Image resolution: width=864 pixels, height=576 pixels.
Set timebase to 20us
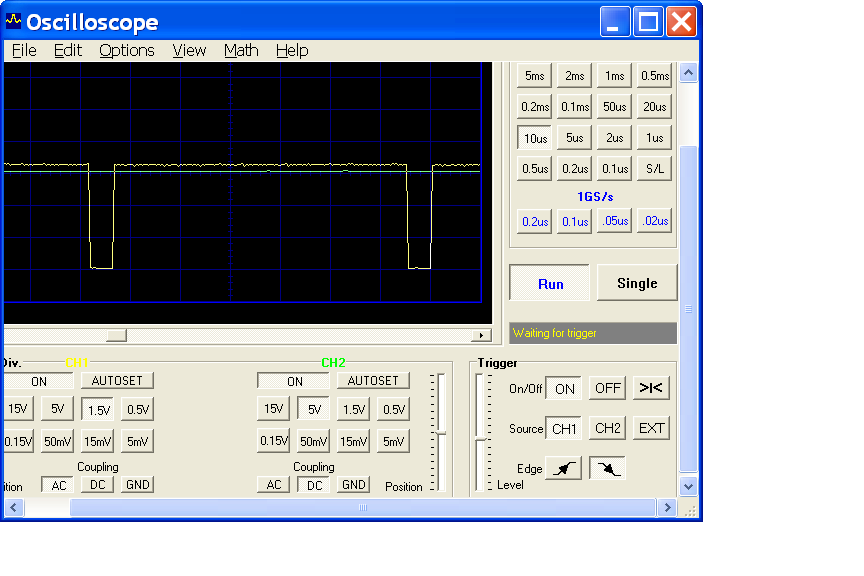(655, 107)
